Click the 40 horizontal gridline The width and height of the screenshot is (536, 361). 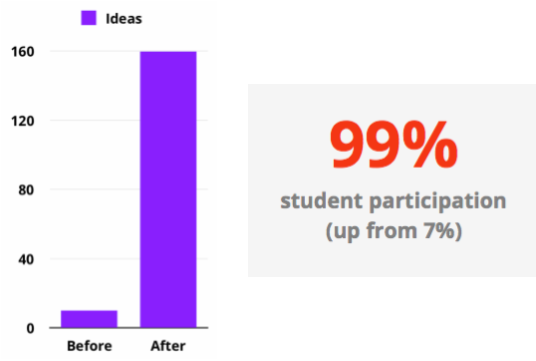[95, 258]
